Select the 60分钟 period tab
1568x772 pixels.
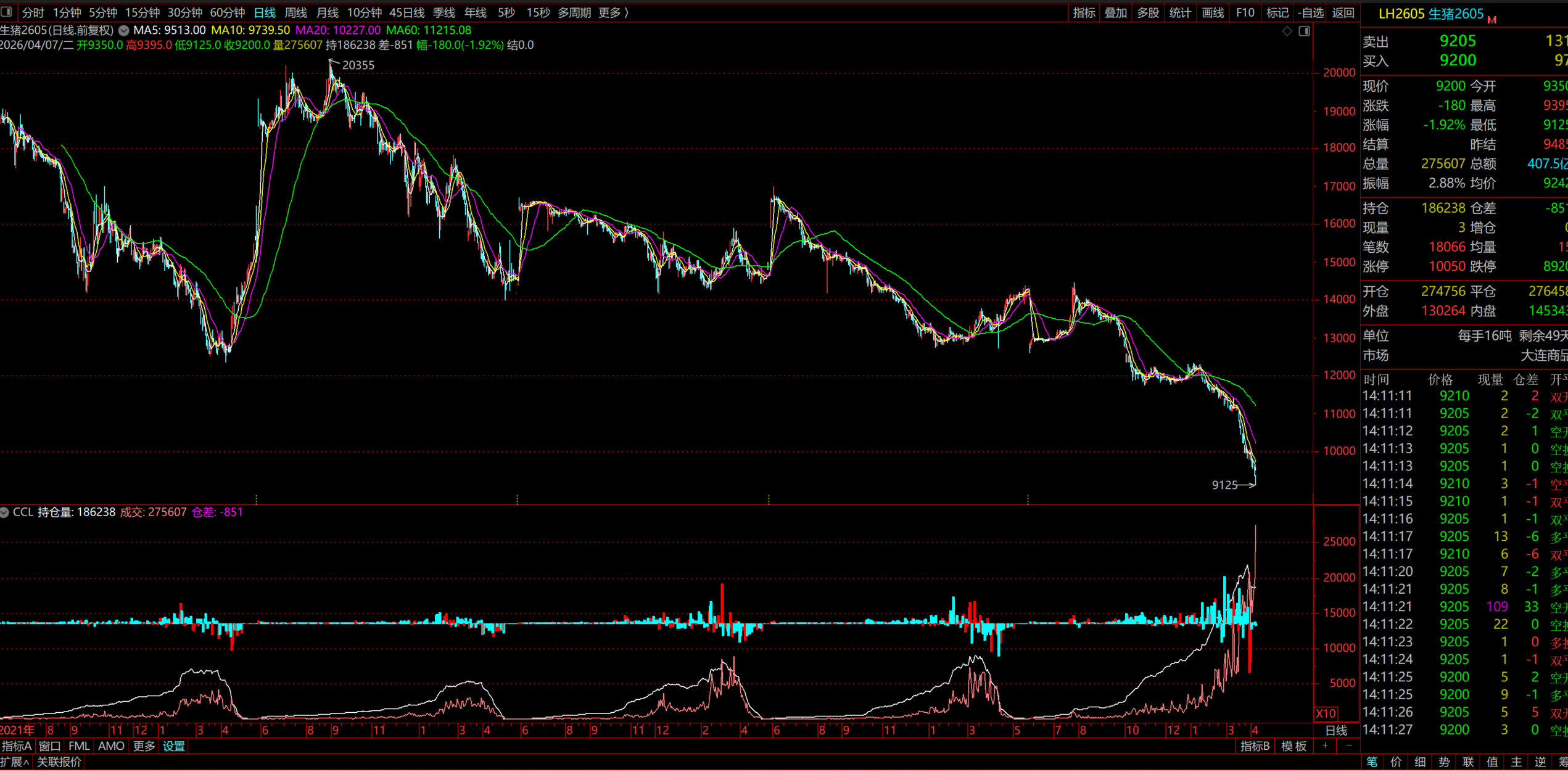(227, 12)
